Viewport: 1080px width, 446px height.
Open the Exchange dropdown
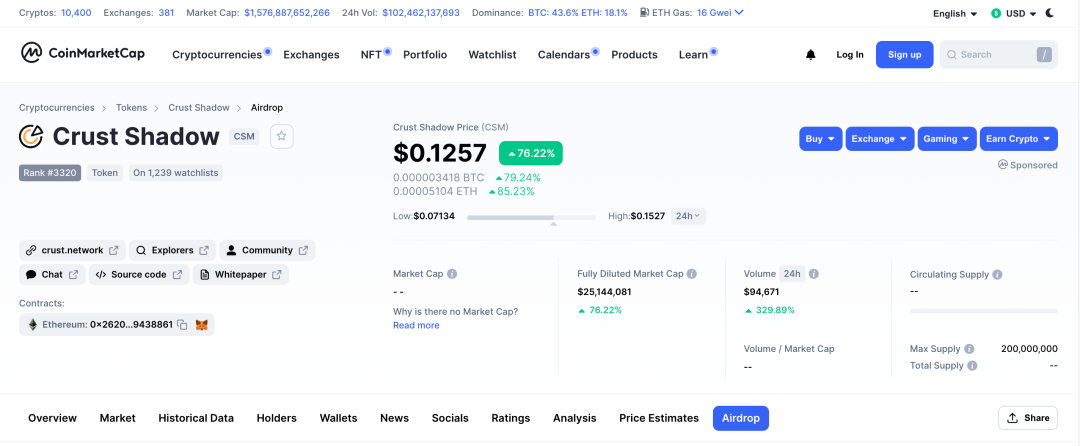(x=880, y=138)
